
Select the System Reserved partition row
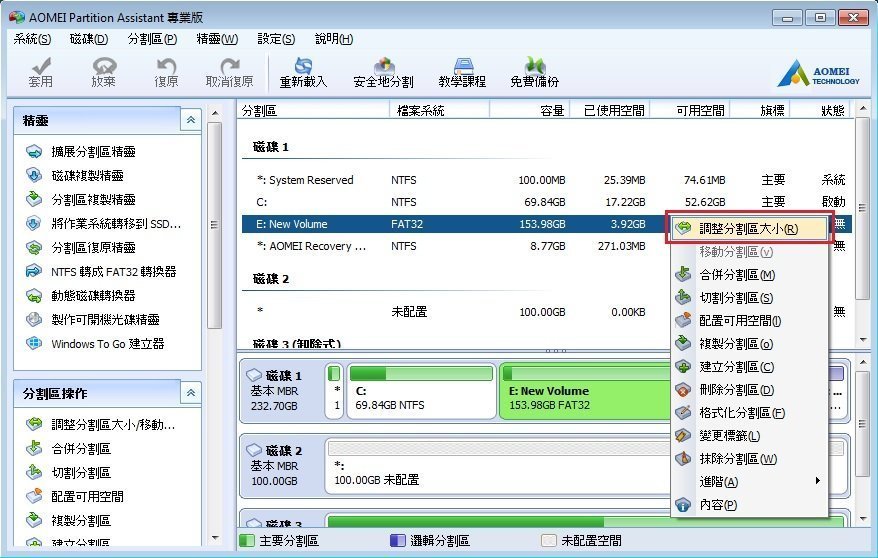click(x=547, y=180)
